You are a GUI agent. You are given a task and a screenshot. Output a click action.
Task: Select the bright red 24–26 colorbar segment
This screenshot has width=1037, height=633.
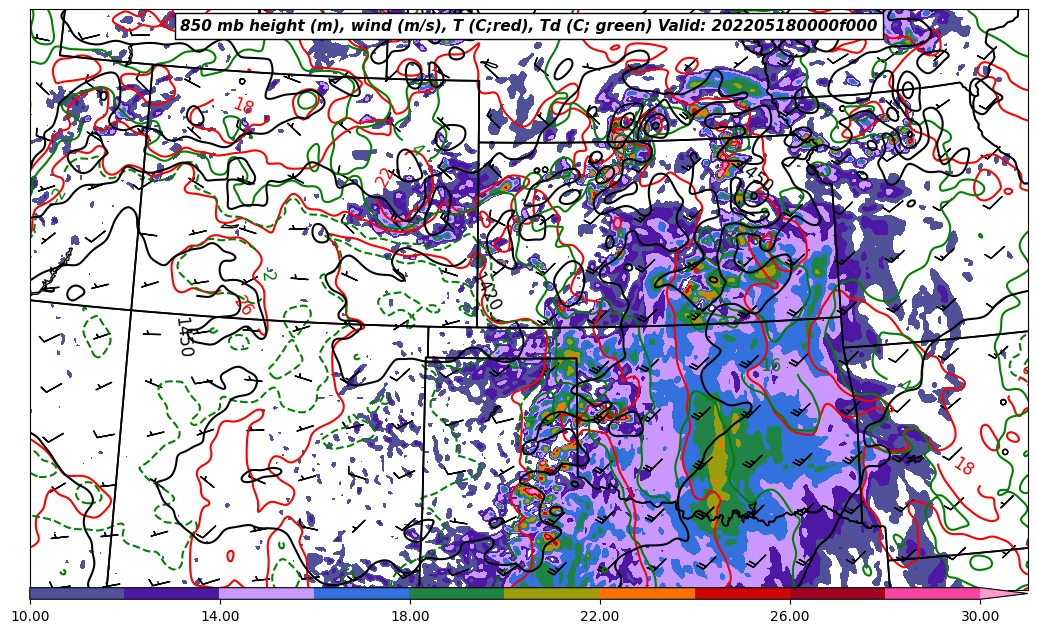[x=742, y=593]
